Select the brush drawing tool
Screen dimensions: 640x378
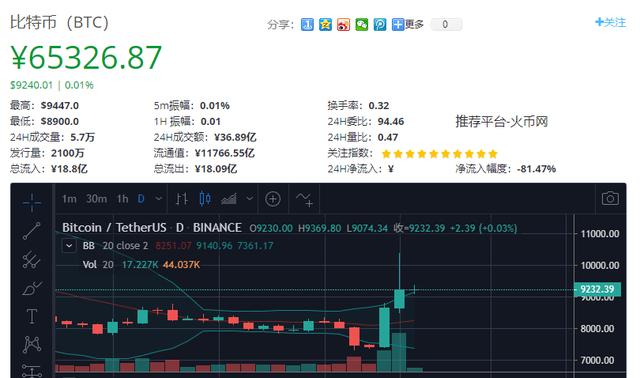coord(32,288)
